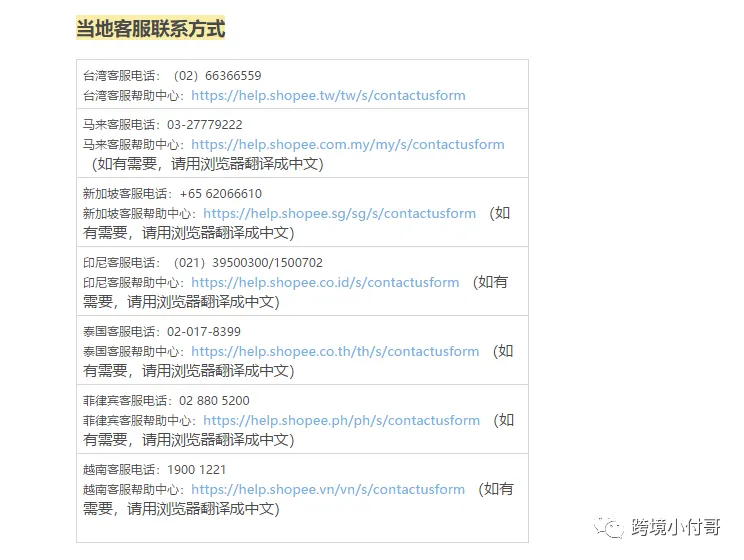
Task: Open the Taiwan help center contactusform link
Action: click(x=328, y=95)
